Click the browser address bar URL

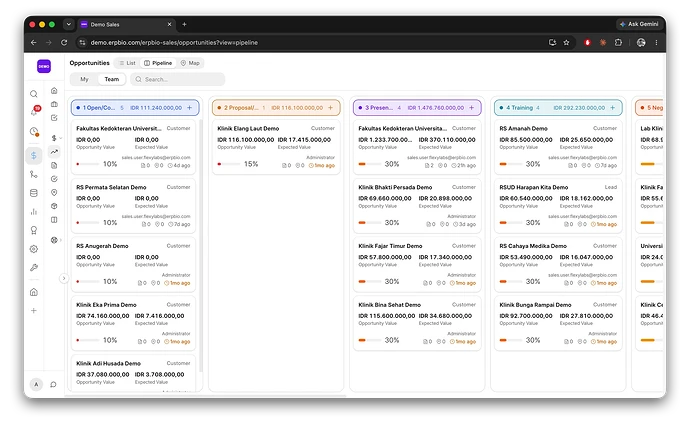tap(174, 43)
